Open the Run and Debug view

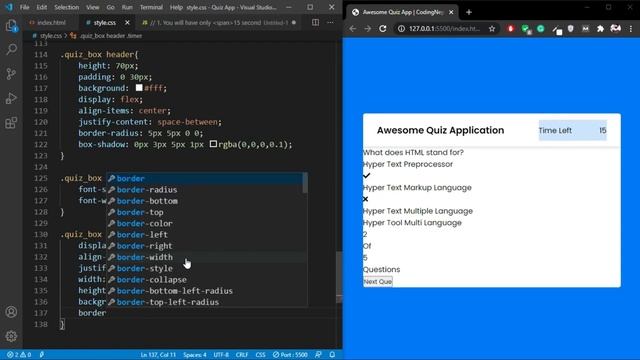(x=11, y=98)
